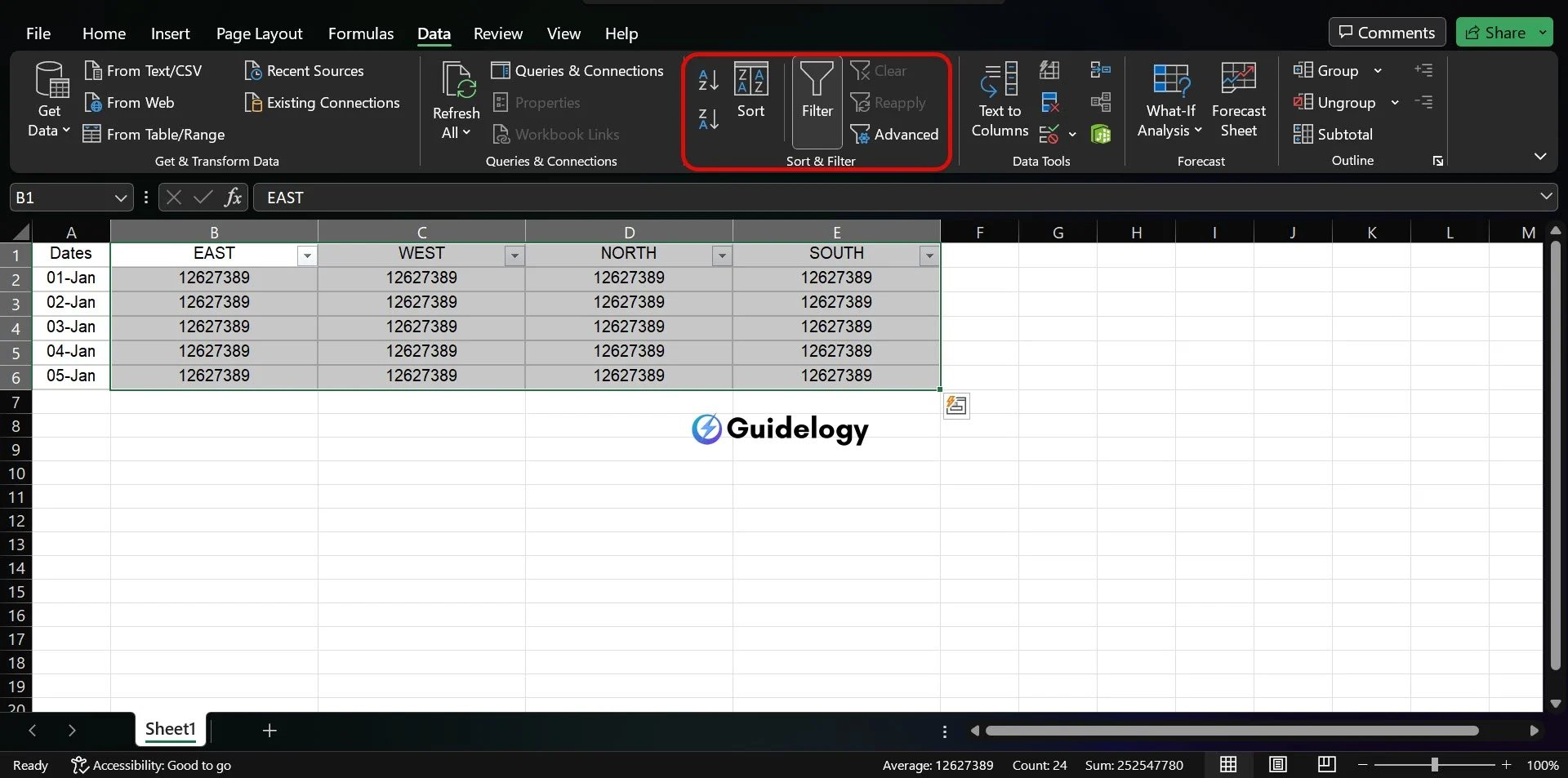1568x778 pixels.
Task: Open the Comments pane button
Action: point(1387,33)
